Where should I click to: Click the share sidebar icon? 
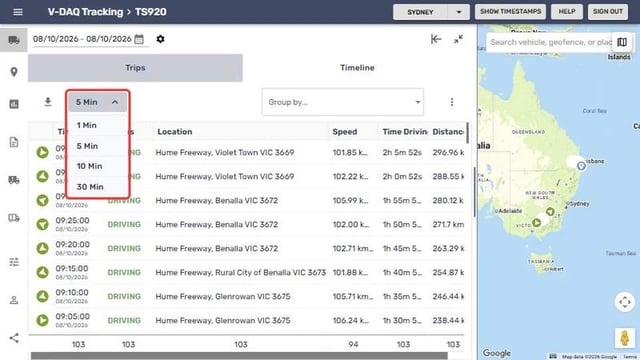[14, 338]
